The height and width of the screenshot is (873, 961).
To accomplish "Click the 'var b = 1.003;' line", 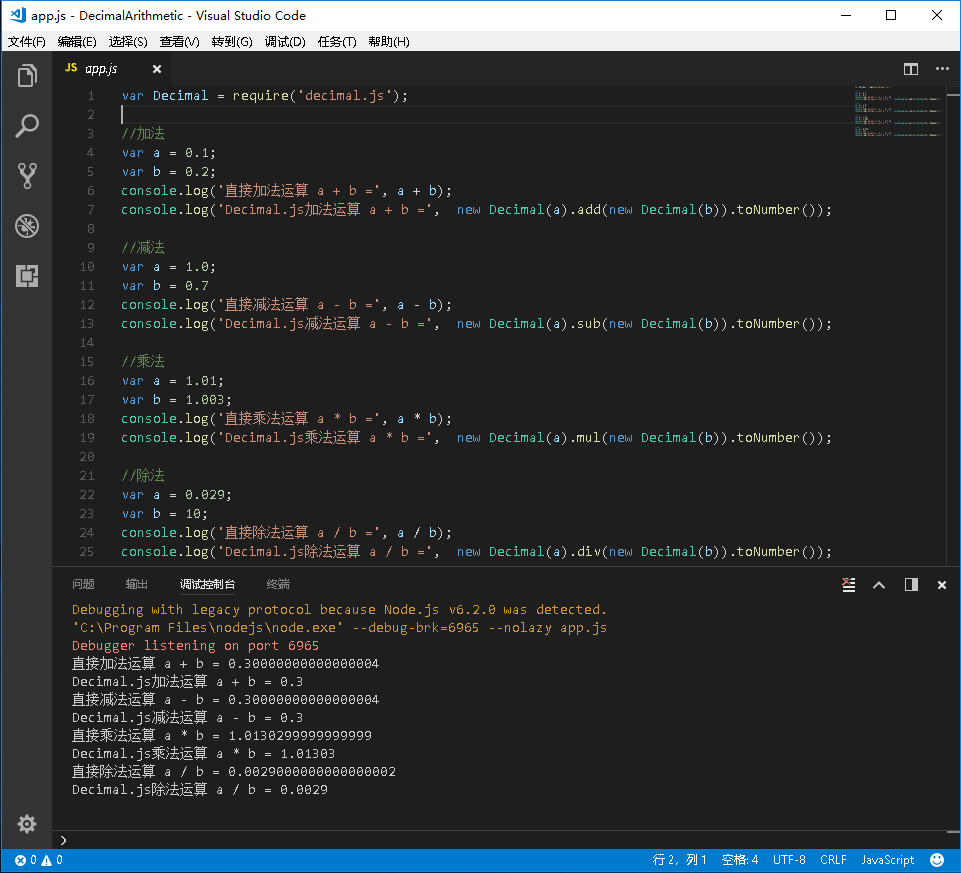I will [x=177, y=400].
